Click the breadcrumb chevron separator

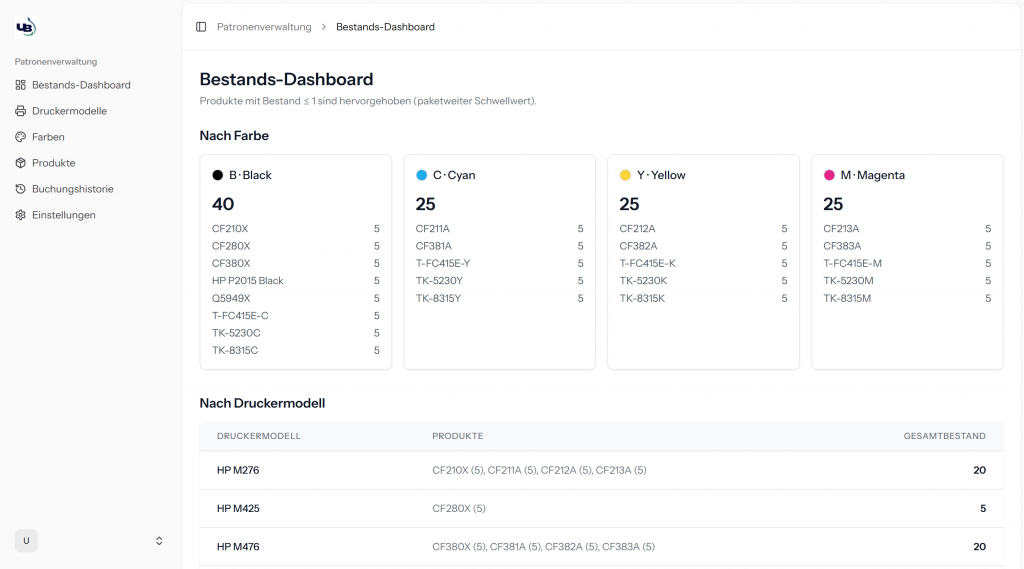323,27
